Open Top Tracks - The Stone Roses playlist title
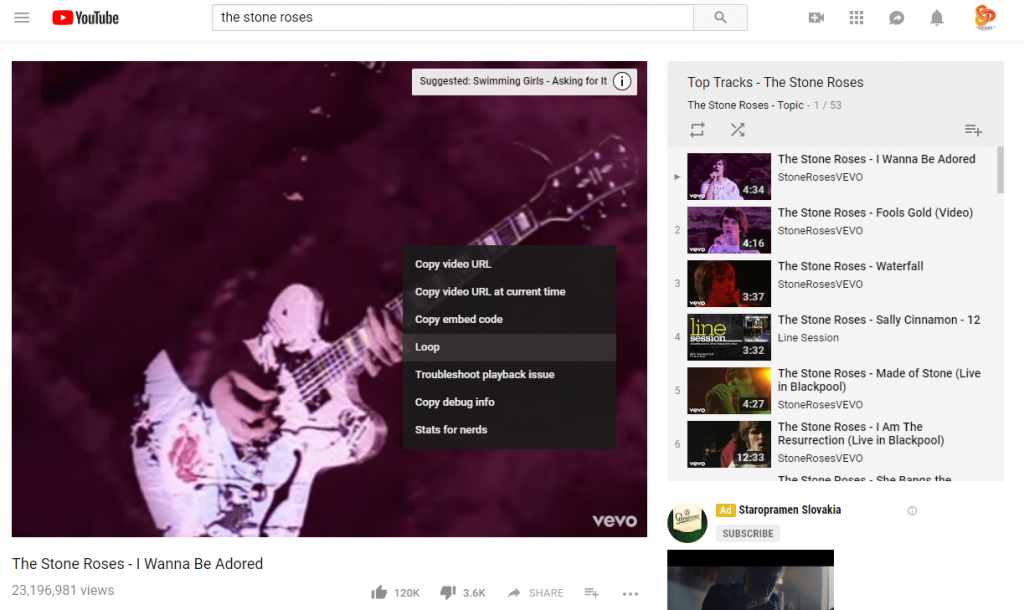The height and width of the screenshot is (610, 1024). point(775,82)
